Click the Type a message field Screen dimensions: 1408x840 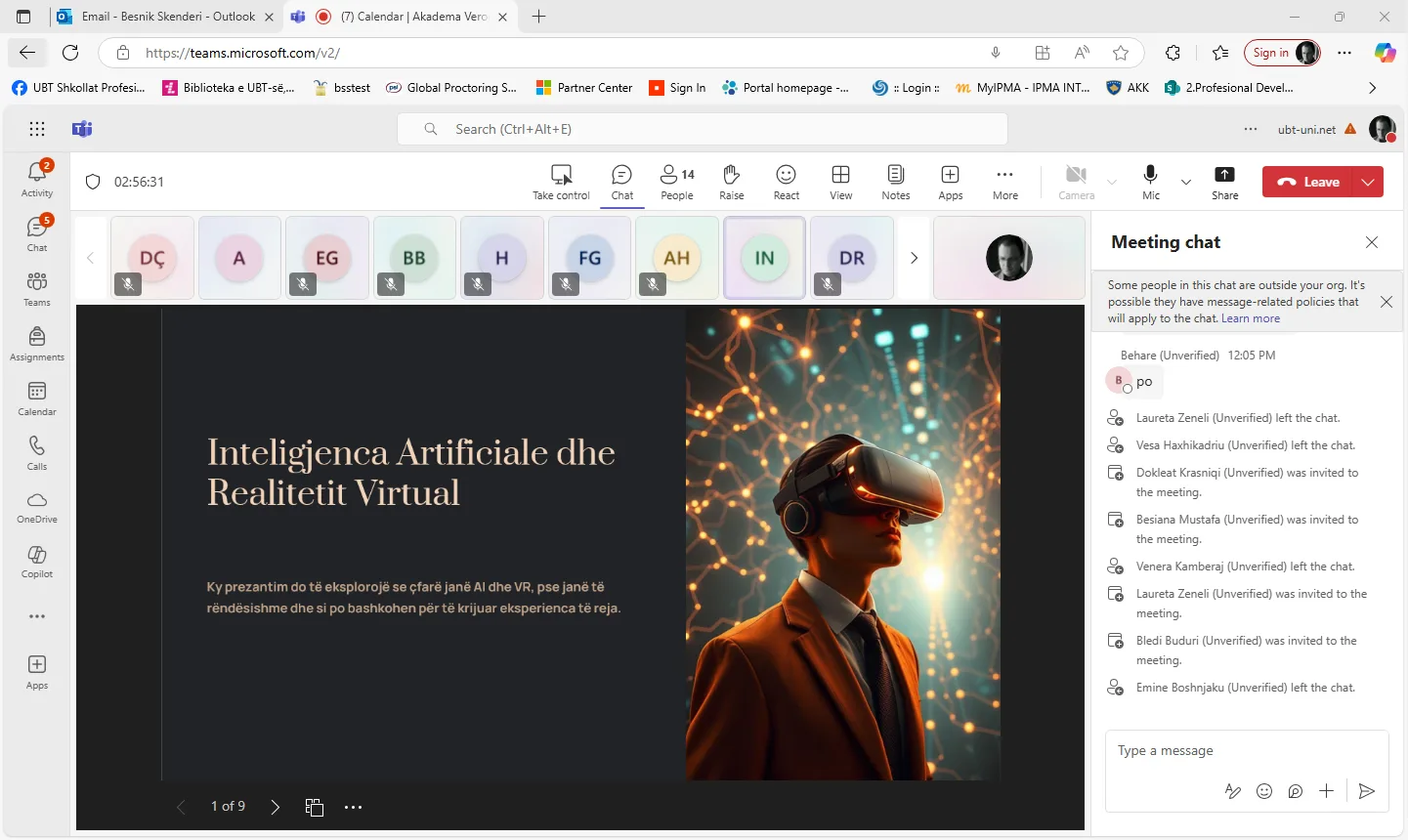point(1246,751)
